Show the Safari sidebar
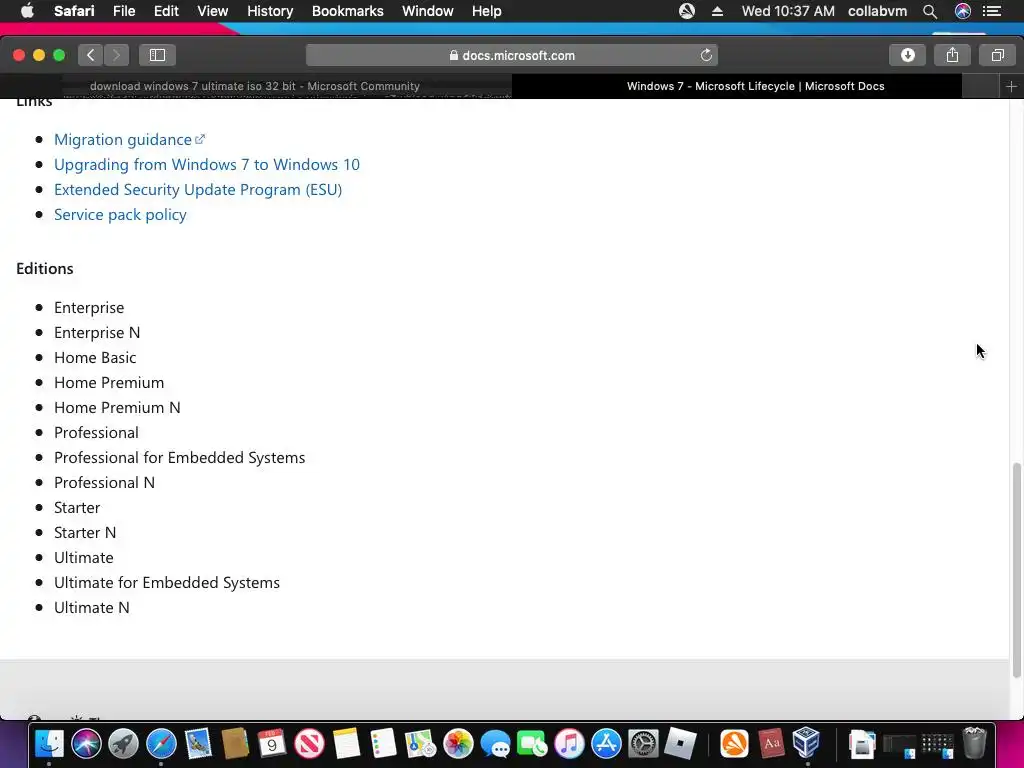1024x768 pixels. (x=157, y=56)
